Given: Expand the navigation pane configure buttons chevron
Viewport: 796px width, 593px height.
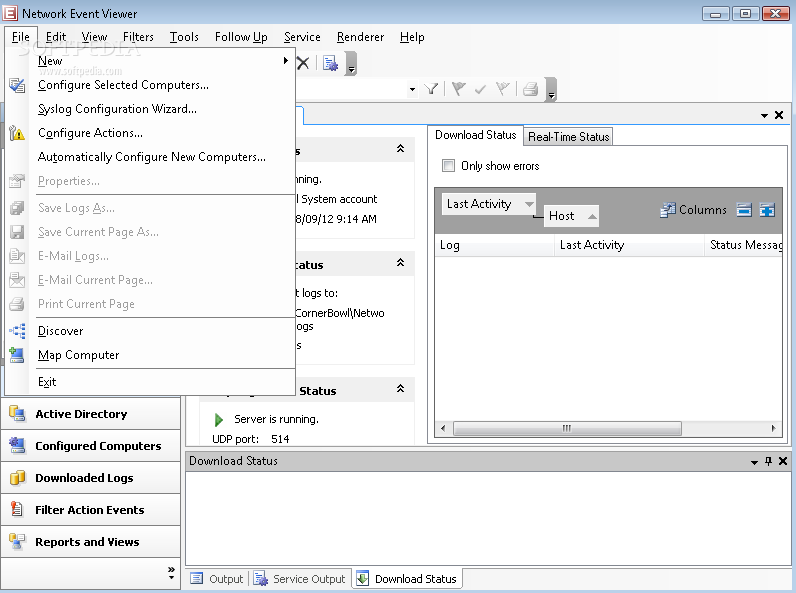Looking at the screenshot, I should pos(171,573).
